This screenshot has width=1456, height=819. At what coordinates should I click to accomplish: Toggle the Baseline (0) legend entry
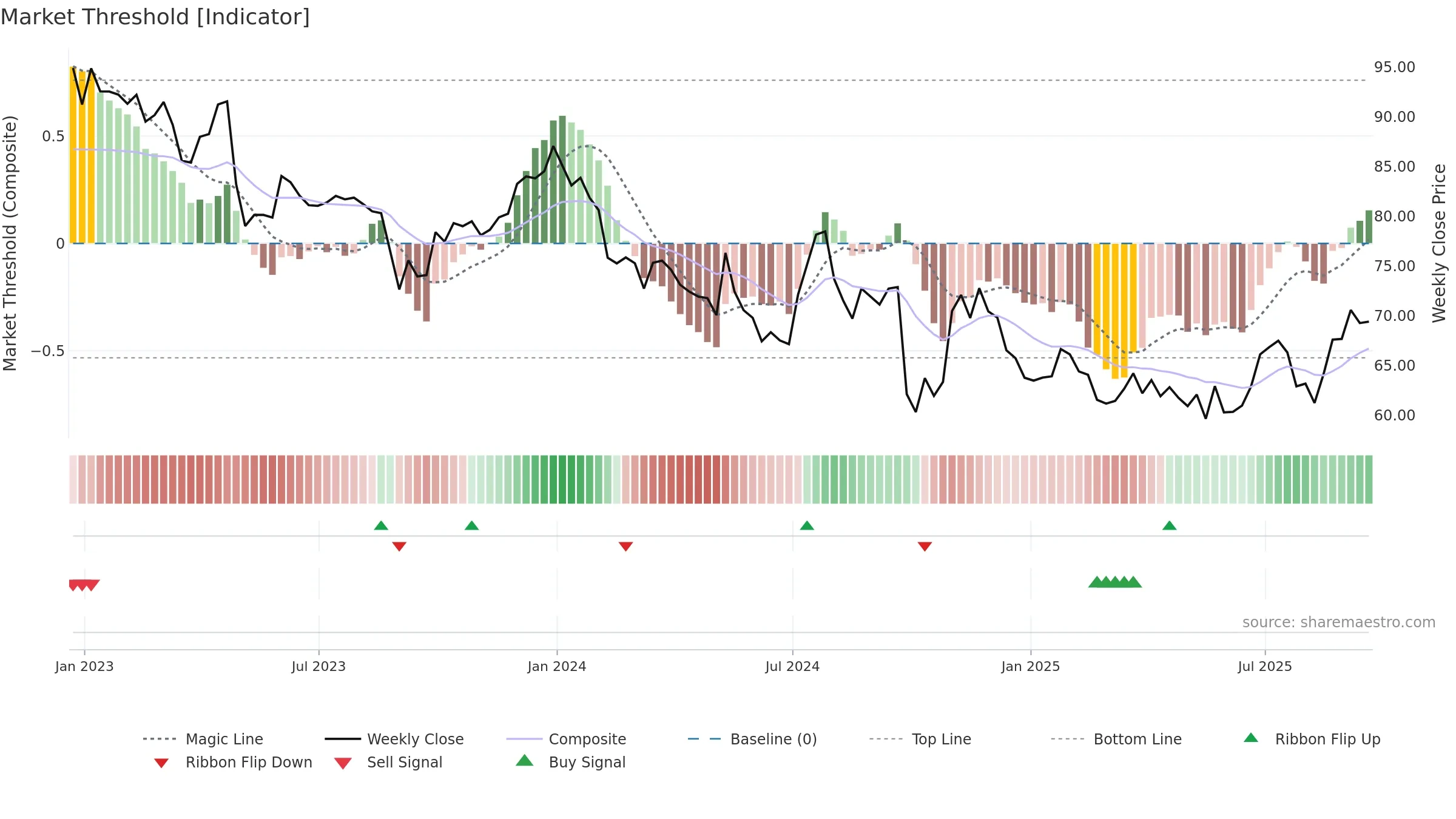click(752, 739)
